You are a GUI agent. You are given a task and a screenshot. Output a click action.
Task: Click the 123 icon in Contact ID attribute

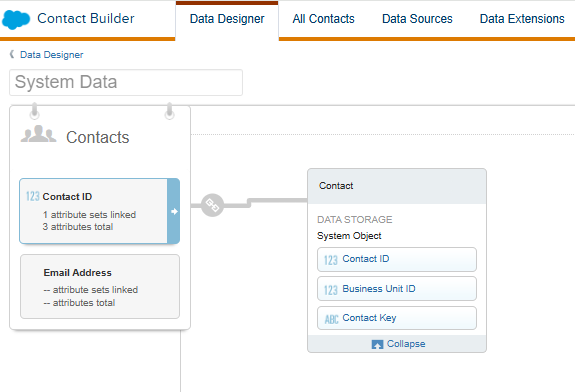point(331,260)
